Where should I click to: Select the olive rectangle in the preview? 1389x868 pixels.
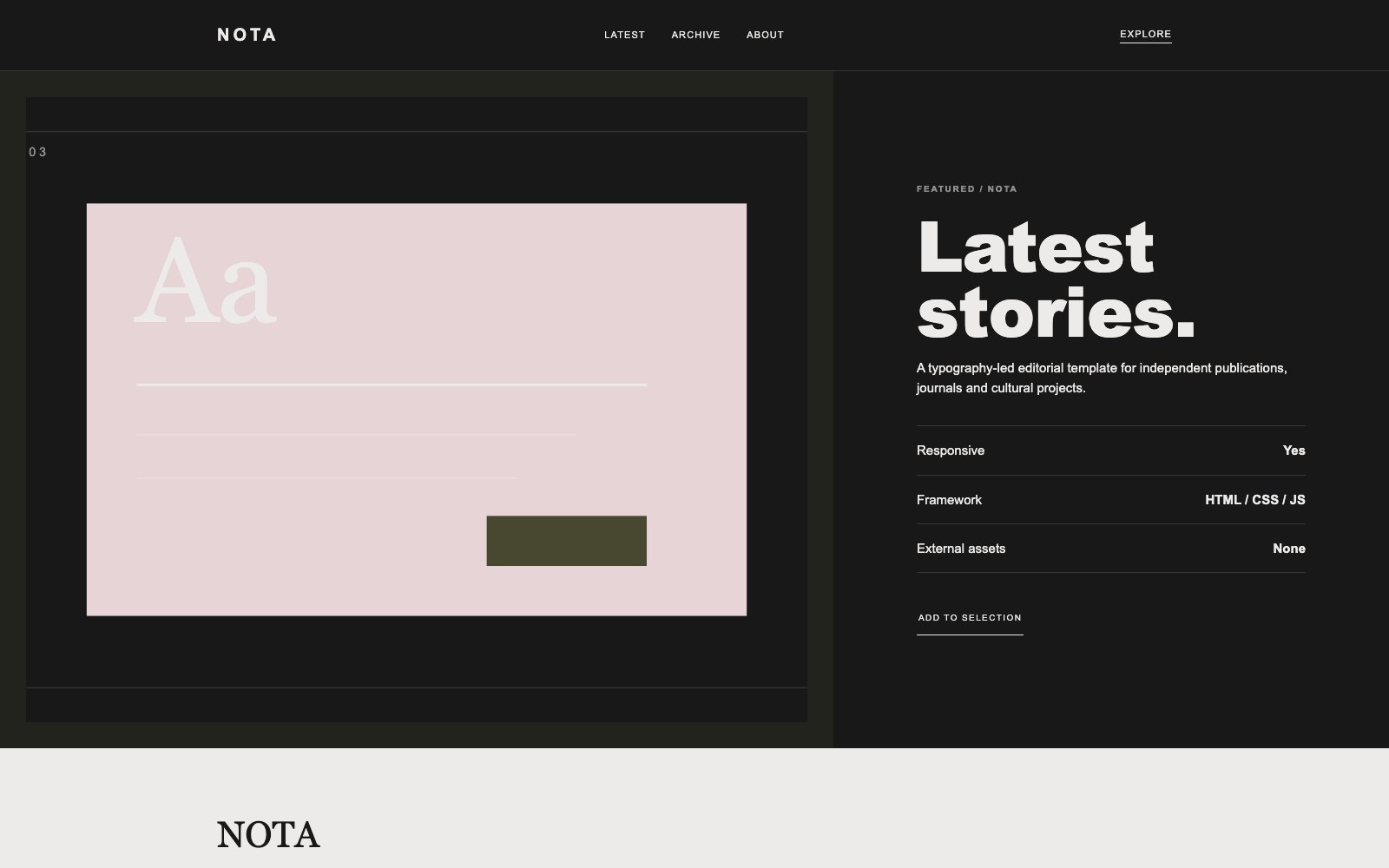click(x=566, y=541)
